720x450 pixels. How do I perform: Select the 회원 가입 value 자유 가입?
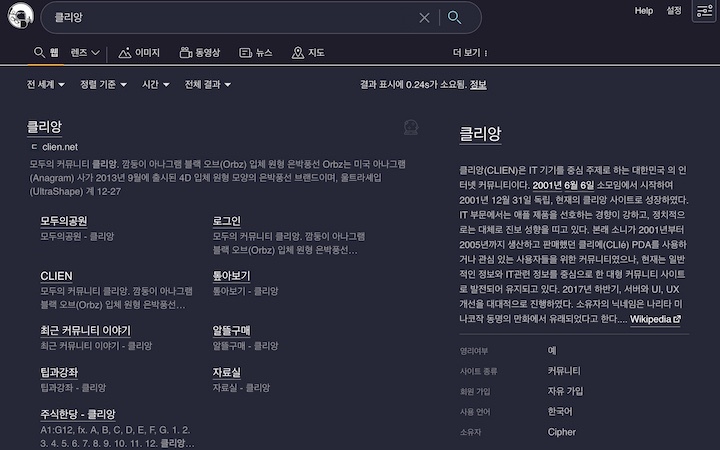pos(565,391)
